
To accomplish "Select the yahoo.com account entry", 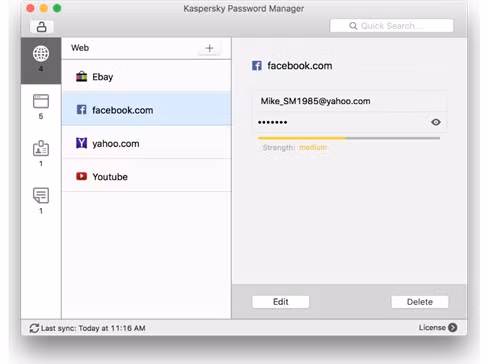I will [146, 143].
